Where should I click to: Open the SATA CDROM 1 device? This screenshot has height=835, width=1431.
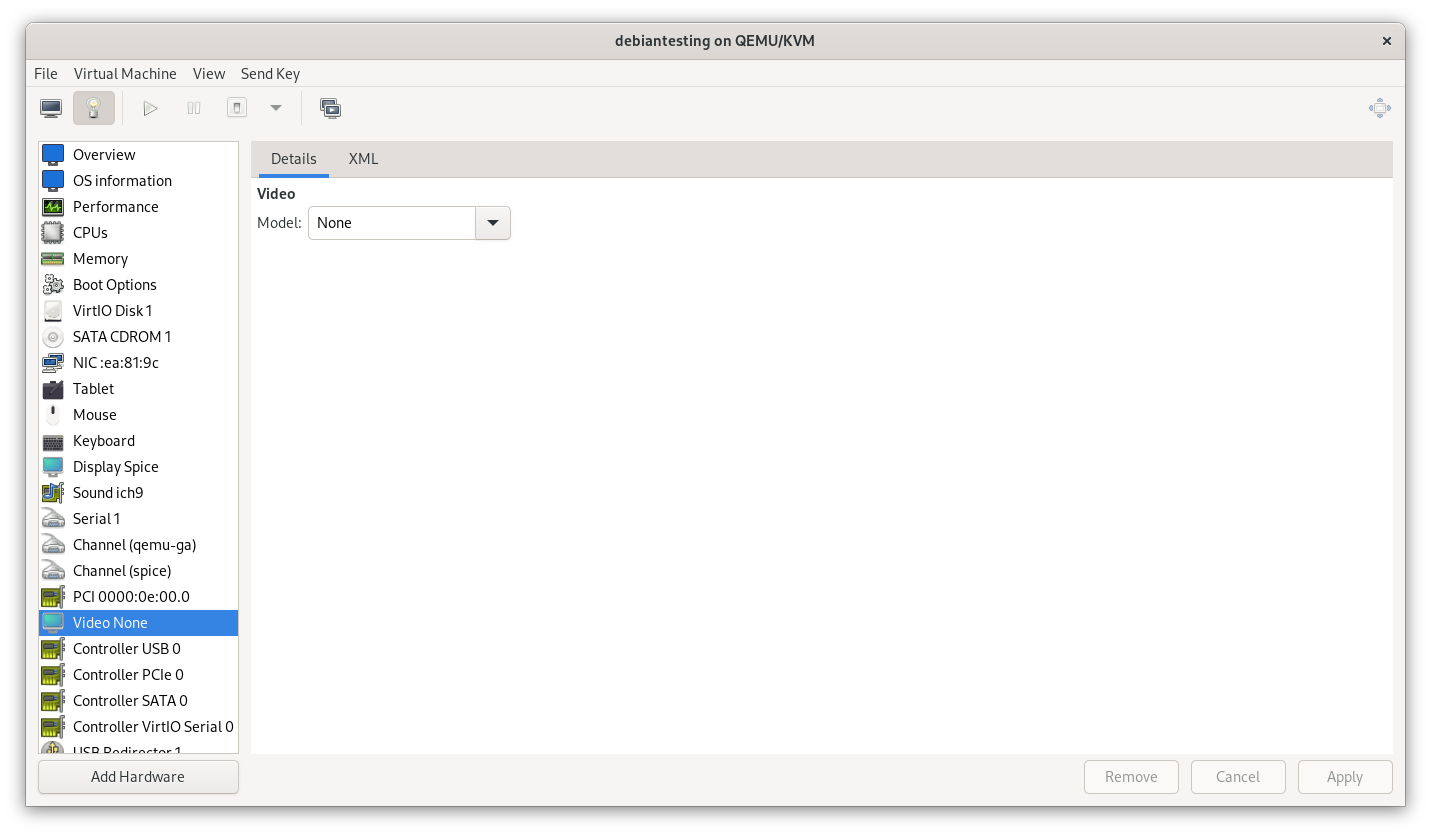point(122,337)
